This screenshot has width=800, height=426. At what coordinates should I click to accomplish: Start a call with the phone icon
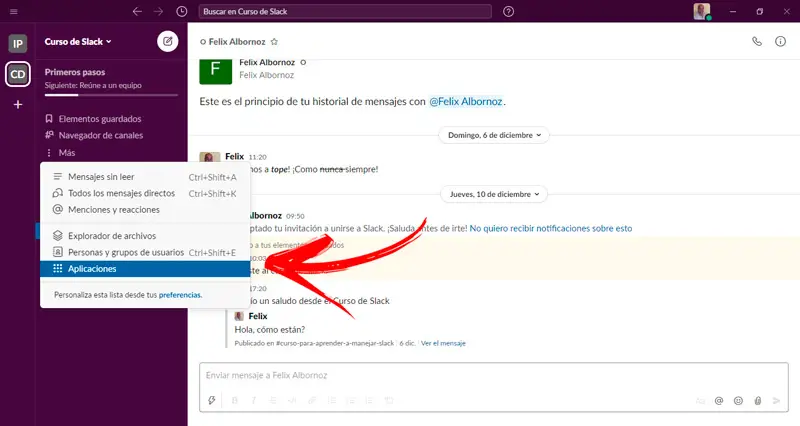click(757, 42)
